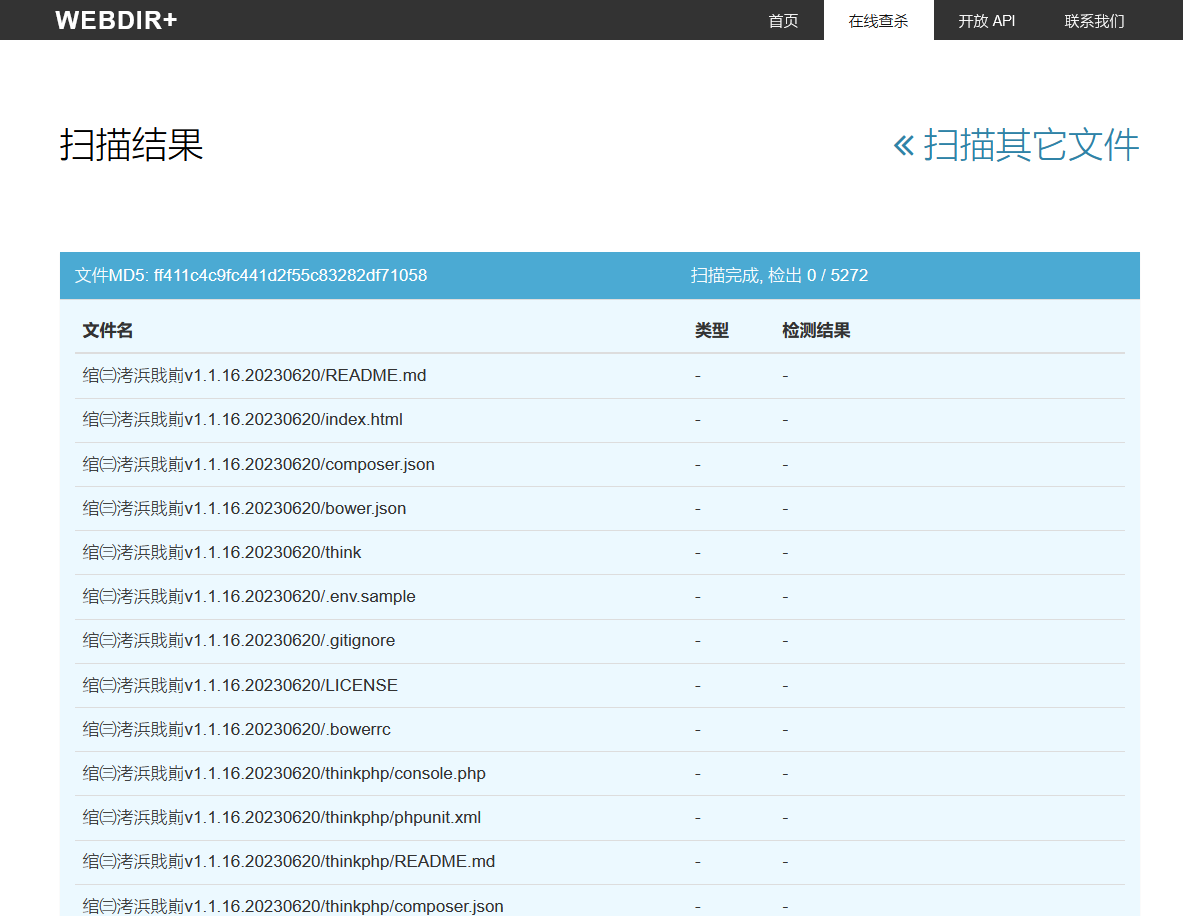Screen dimensions: 1183x916
Task: Select the index.html file row
Action: 242,419
